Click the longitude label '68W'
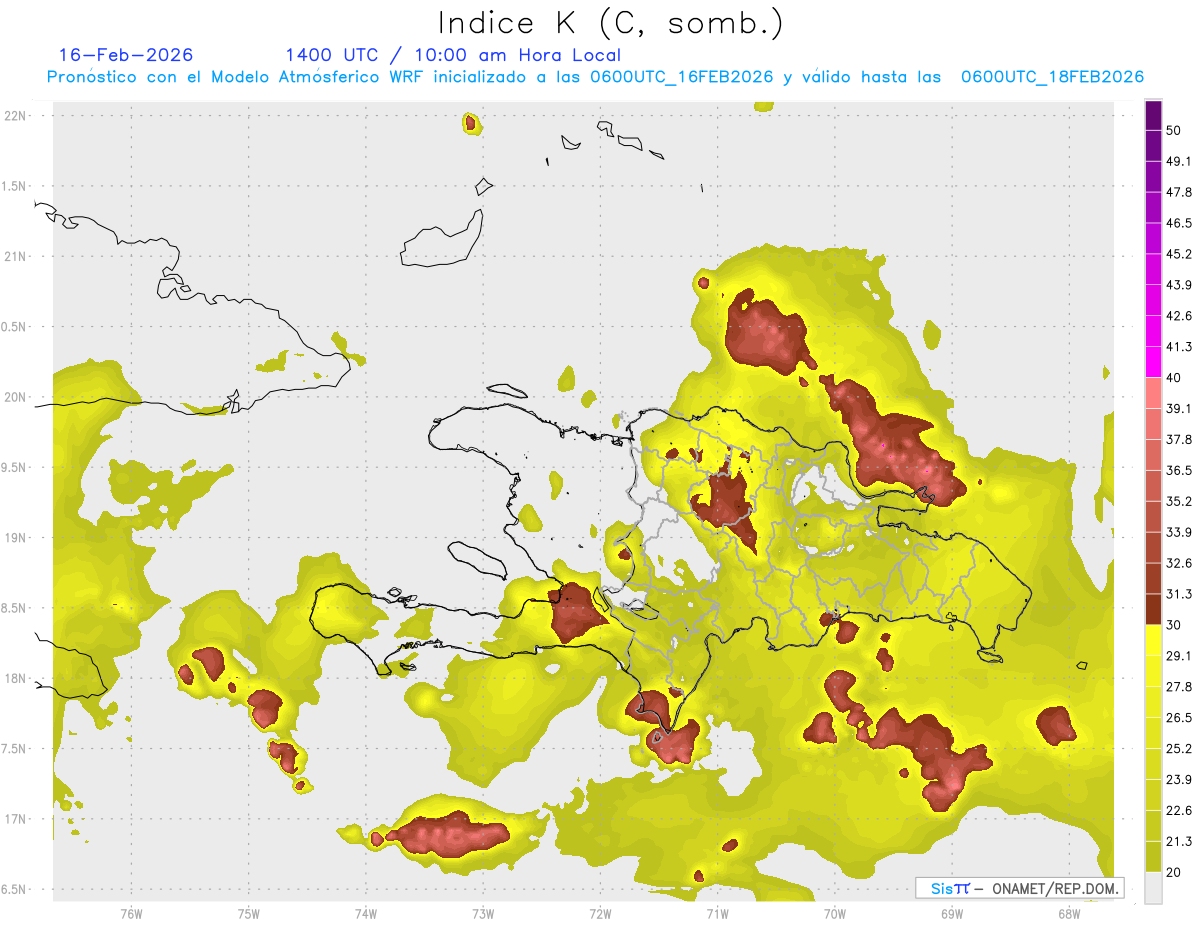This screenshot has height=927, width=1200. (x=1068, y=914)
